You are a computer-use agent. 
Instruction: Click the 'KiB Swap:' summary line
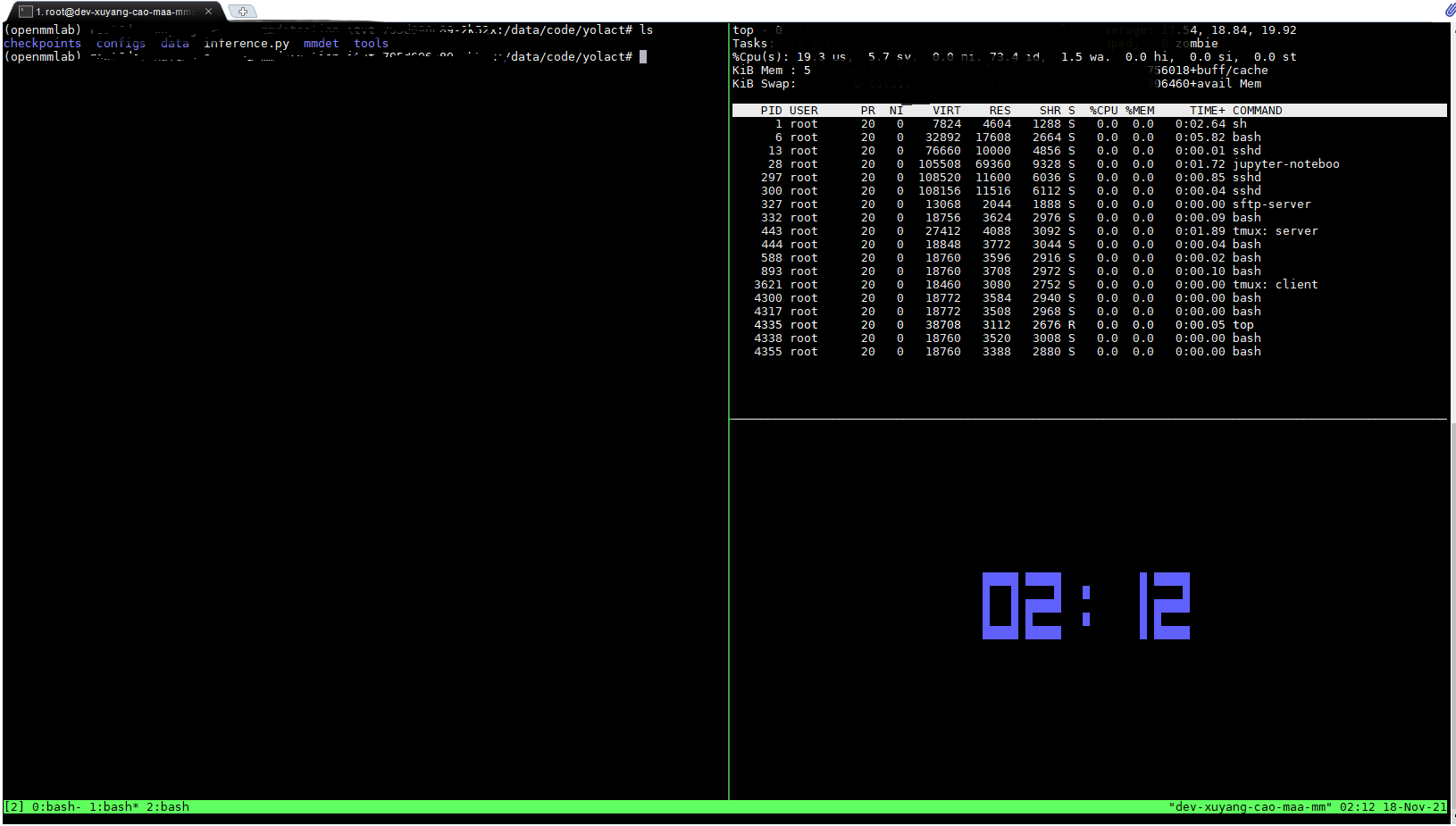click(x=997, y=84)
